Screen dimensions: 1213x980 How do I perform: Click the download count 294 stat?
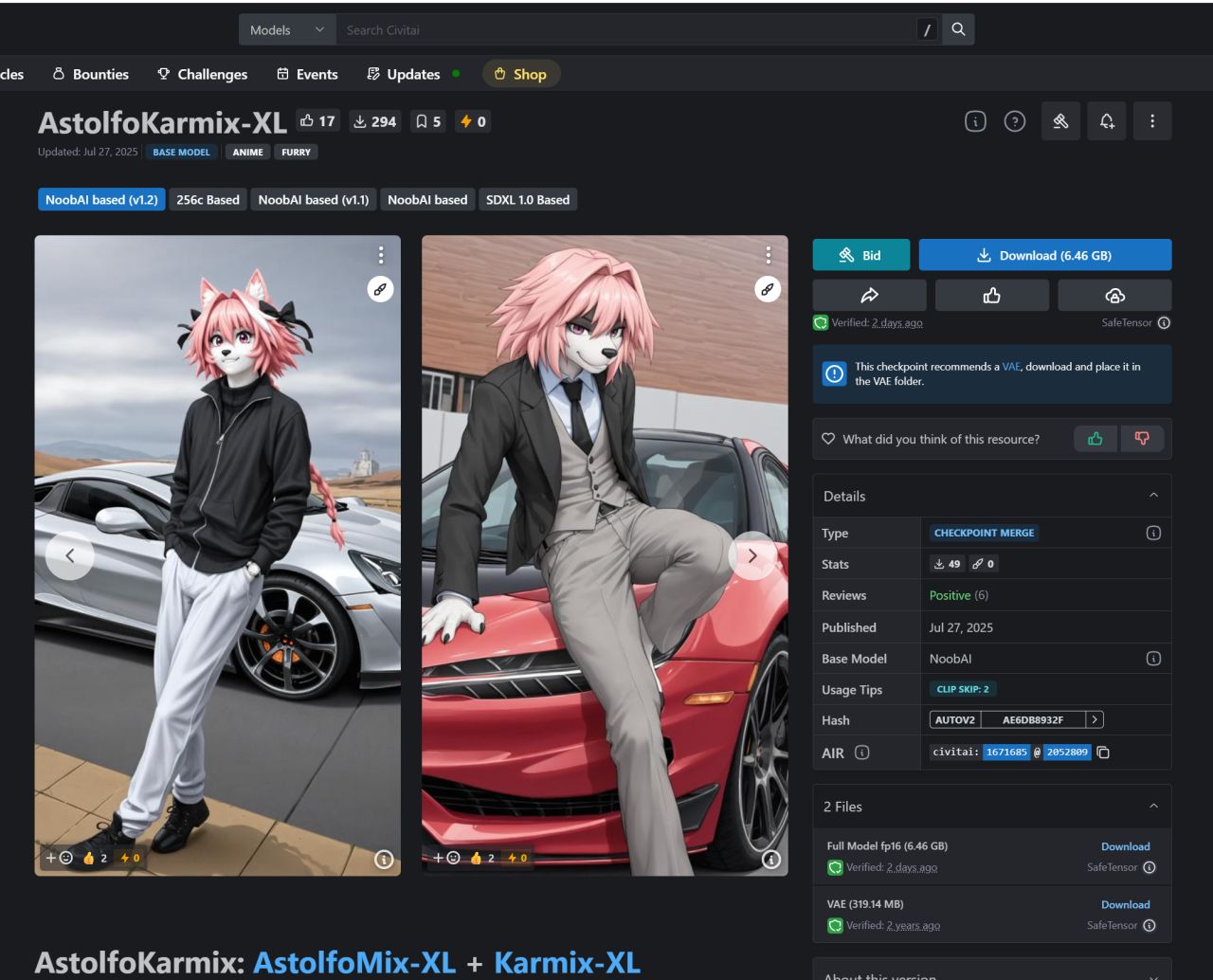[375, 121]
